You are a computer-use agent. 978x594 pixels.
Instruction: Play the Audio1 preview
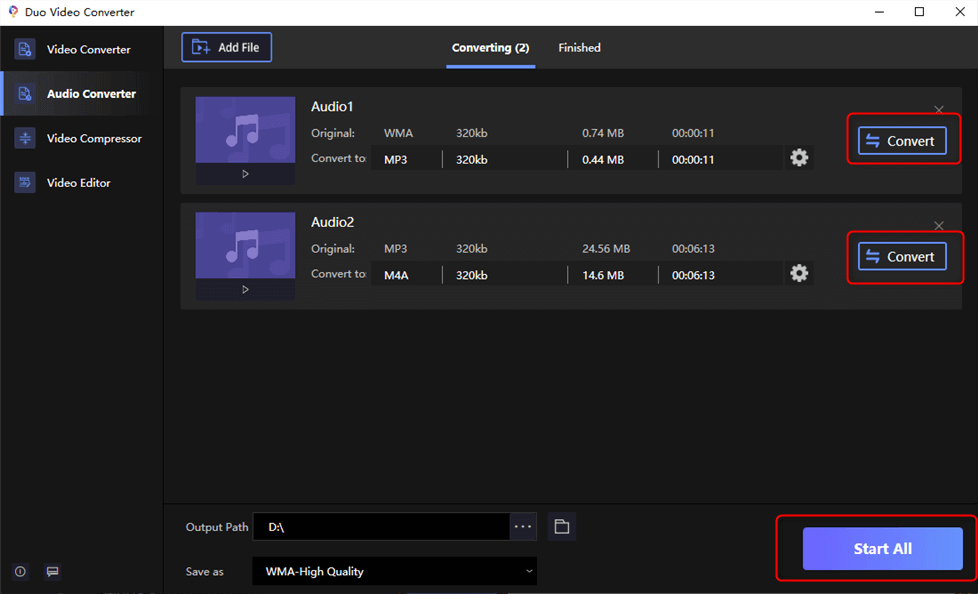pyautogui.click(x=245, y=174)
